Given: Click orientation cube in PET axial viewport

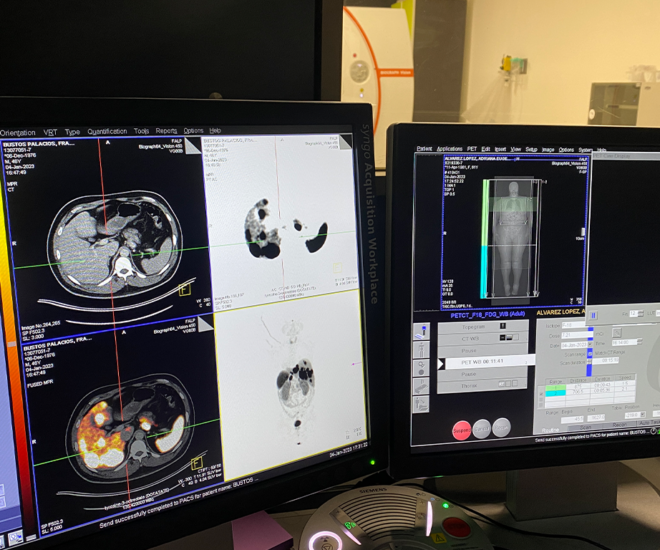Looking at the screenshot, I should pyautogui.click(x=338, y=268).
